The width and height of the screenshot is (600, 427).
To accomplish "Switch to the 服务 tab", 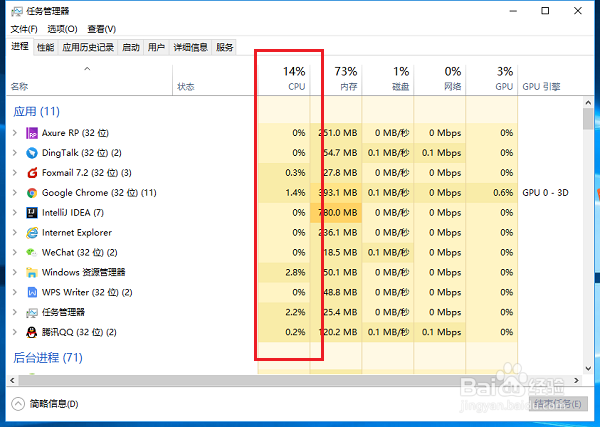I will tap(224, 47).
